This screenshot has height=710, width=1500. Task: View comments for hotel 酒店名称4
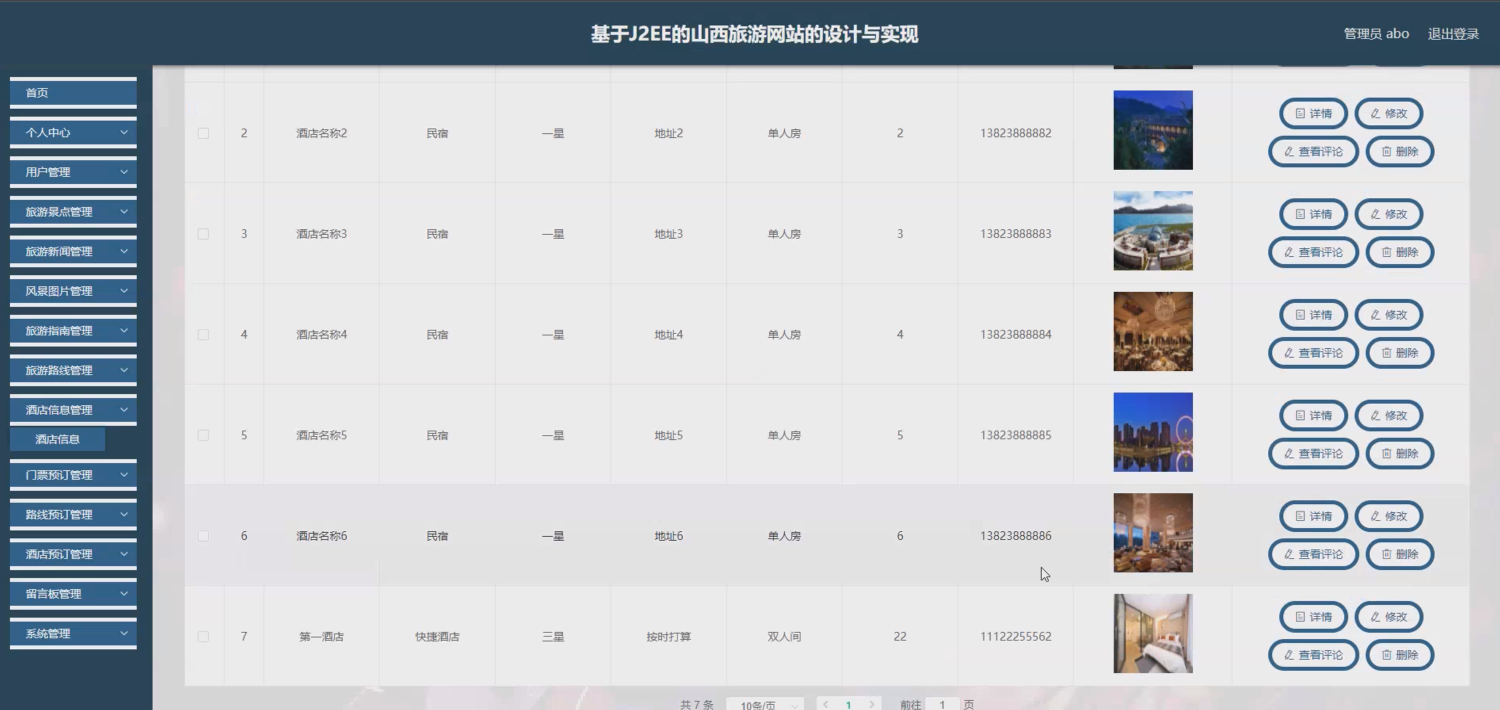(x=1313, y=353)
